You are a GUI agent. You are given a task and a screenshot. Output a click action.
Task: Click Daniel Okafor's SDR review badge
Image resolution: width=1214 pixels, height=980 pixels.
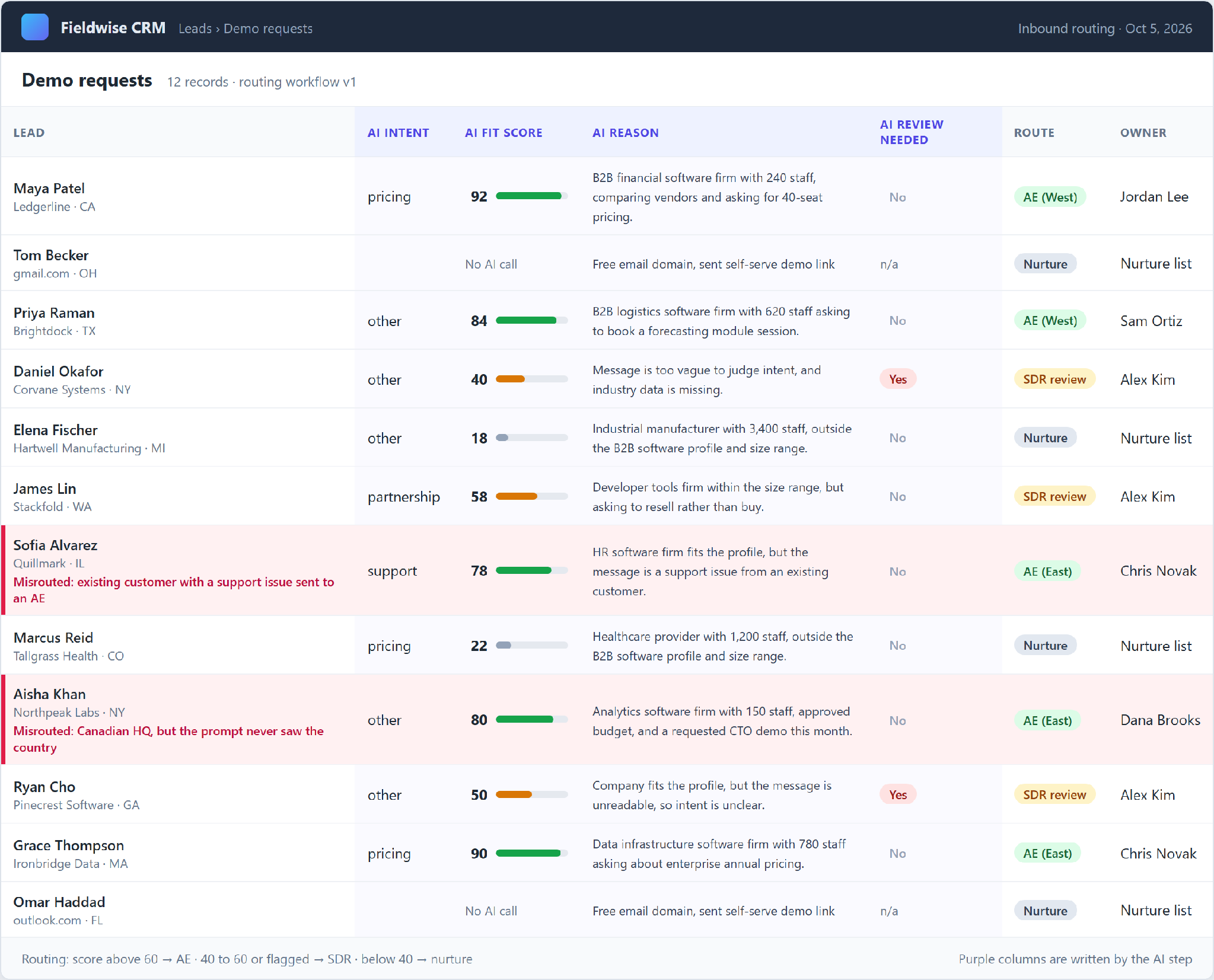[x=1054, y=379]
